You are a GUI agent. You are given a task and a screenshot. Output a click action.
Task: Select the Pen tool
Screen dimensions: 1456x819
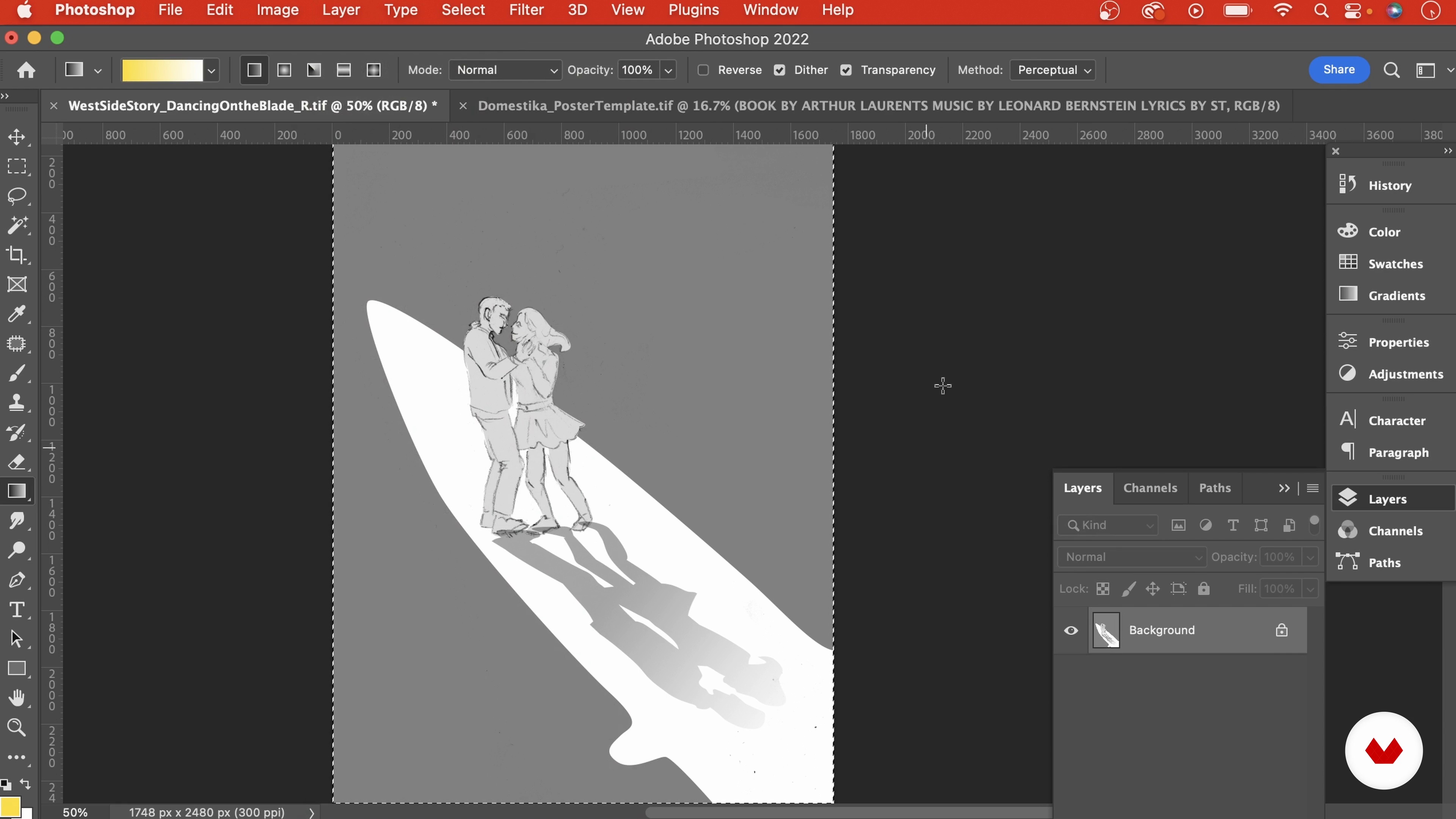coord(16,580)
